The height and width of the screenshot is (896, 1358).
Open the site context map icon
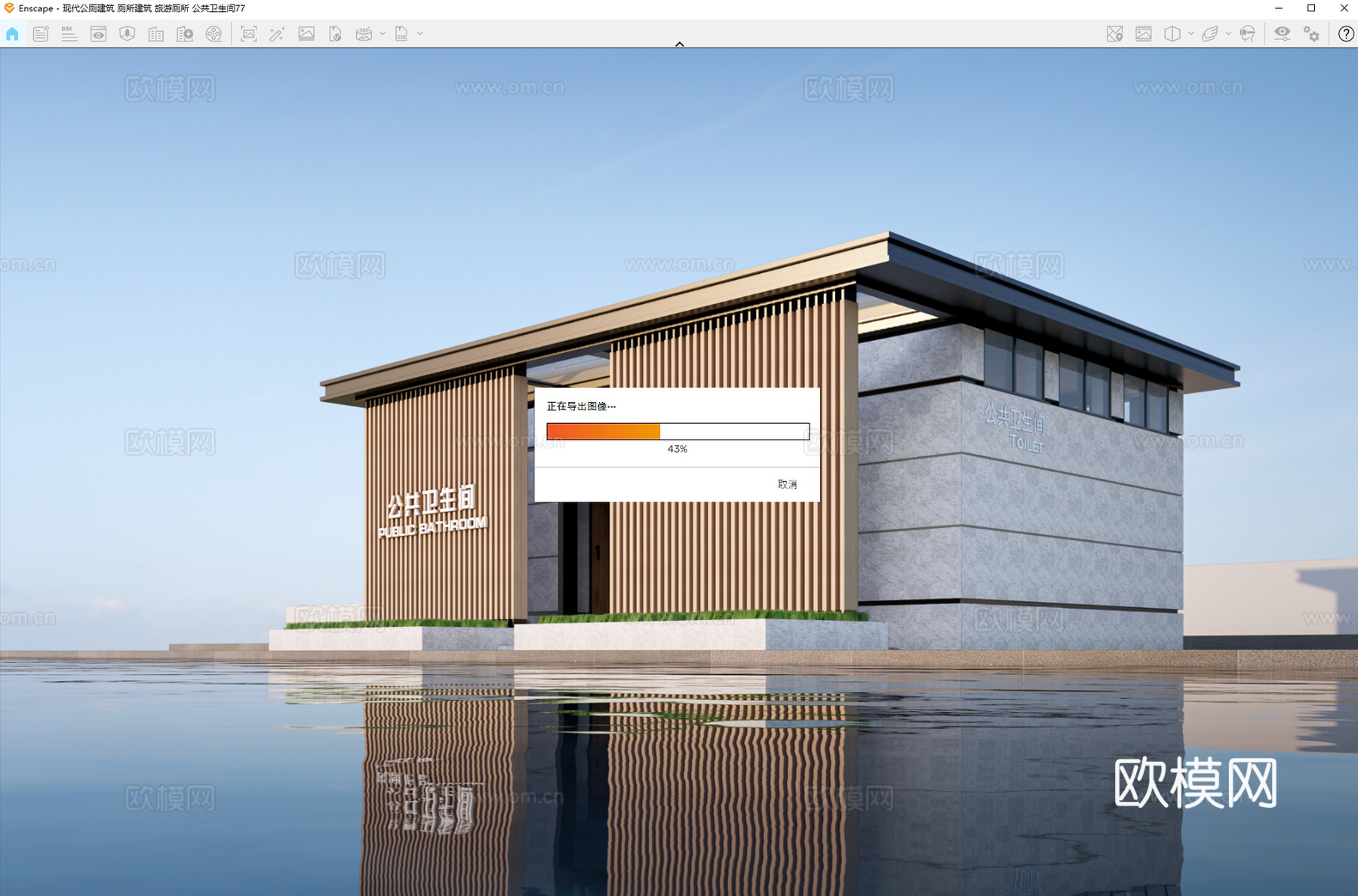coord(127,34)
